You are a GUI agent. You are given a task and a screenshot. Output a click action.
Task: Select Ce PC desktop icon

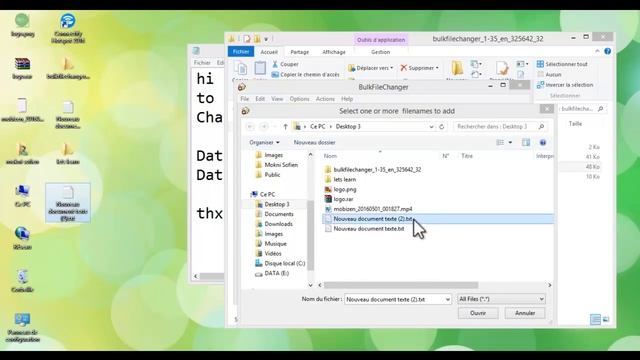coord(22,196)
